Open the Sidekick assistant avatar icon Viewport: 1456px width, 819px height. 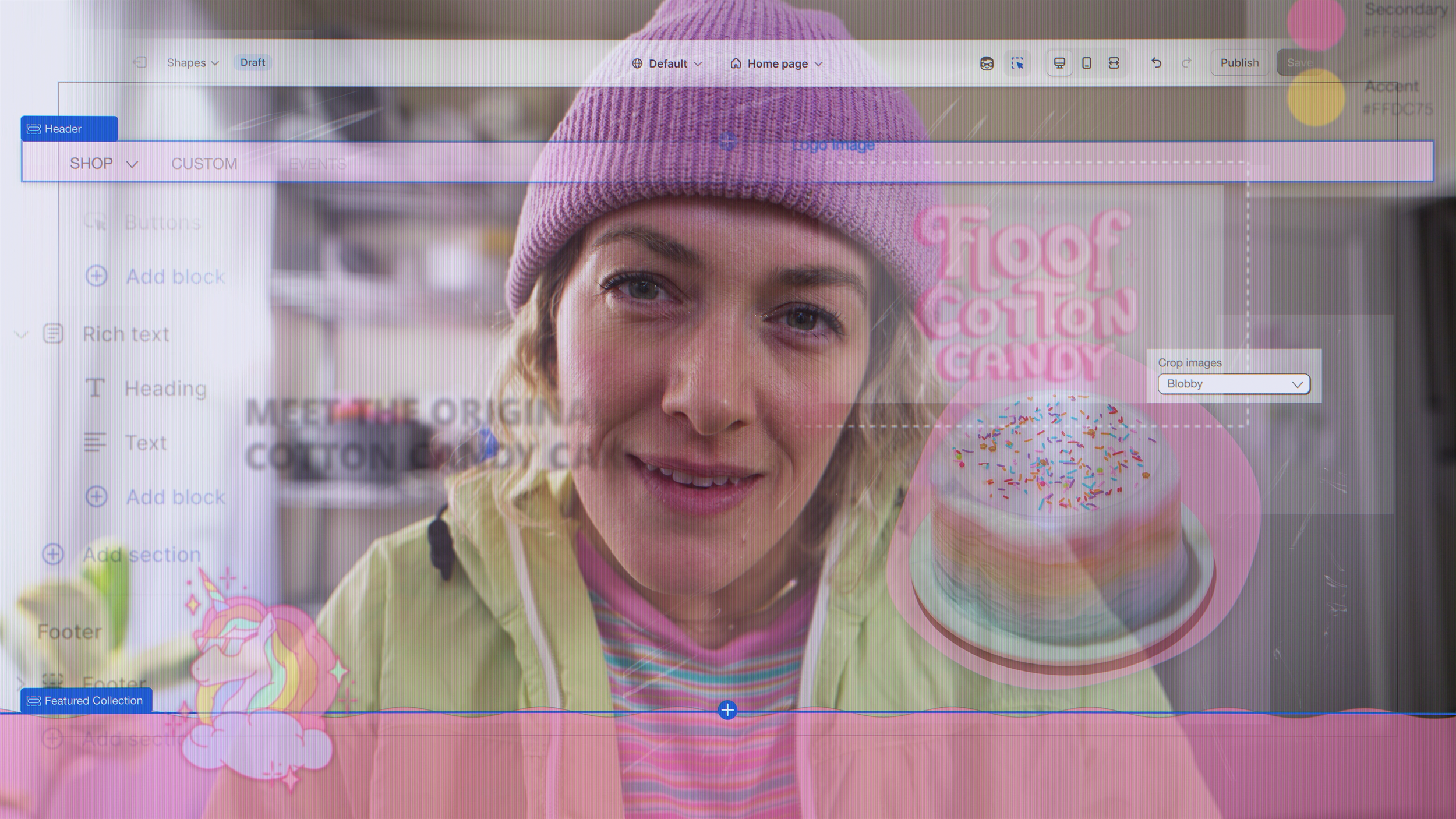click(987, 63)
